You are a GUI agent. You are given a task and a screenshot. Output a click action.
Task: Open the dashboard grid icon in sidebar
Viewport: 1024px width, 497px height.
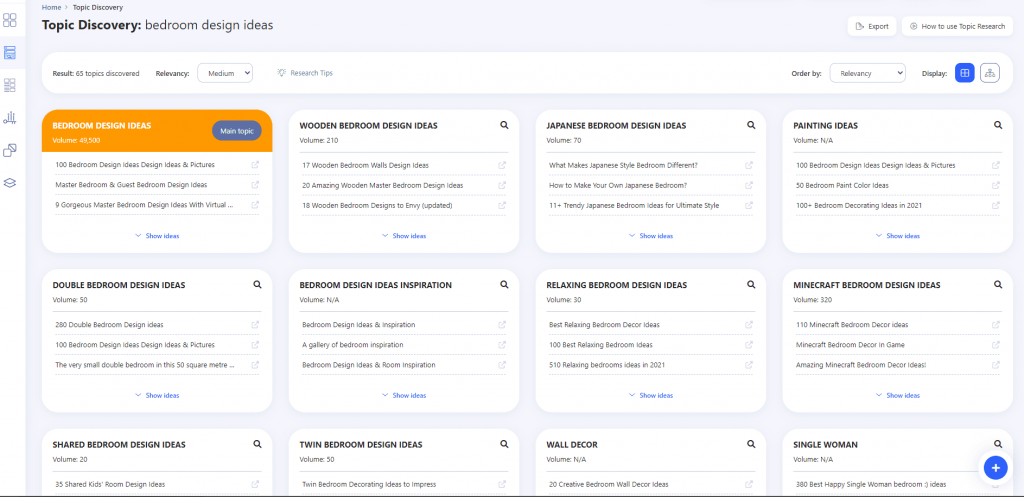tap(10, 20)
